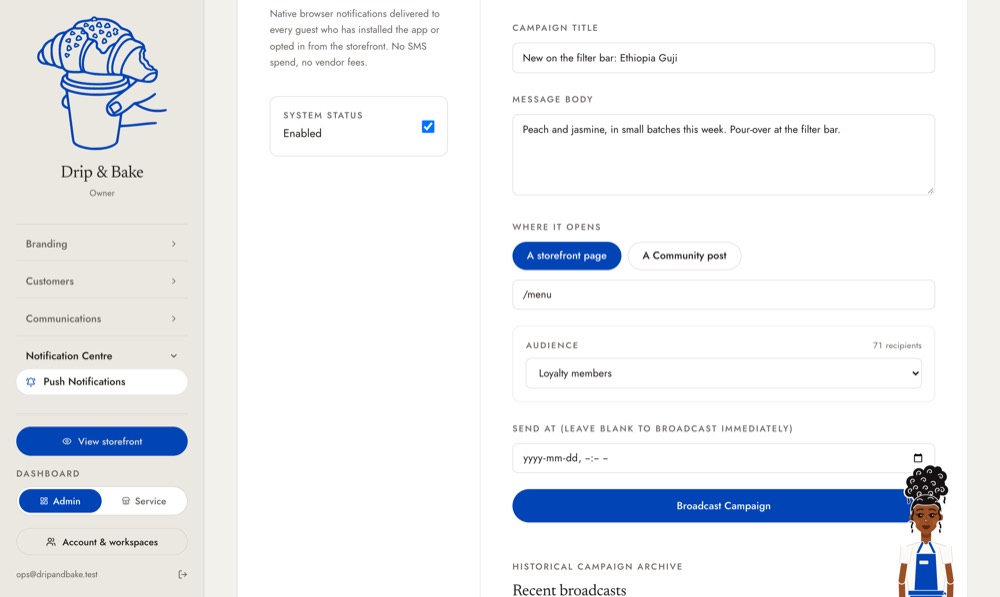Choose the A Community post option

pyautogui.click(x=684, y=256)
